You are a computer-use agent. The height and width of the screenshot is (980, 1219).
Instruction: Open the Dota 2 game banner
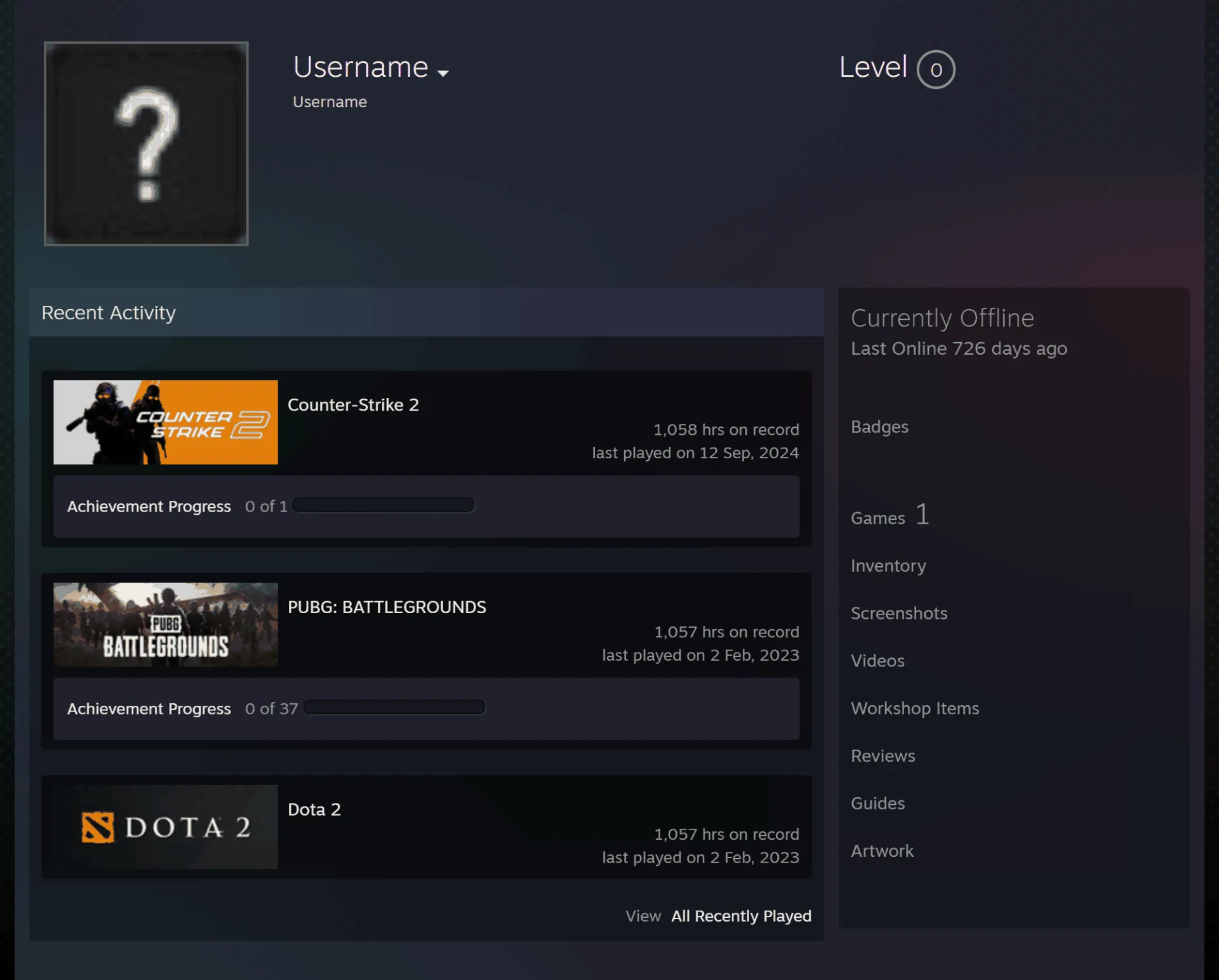pyautogui.click(x=166, y=827)
